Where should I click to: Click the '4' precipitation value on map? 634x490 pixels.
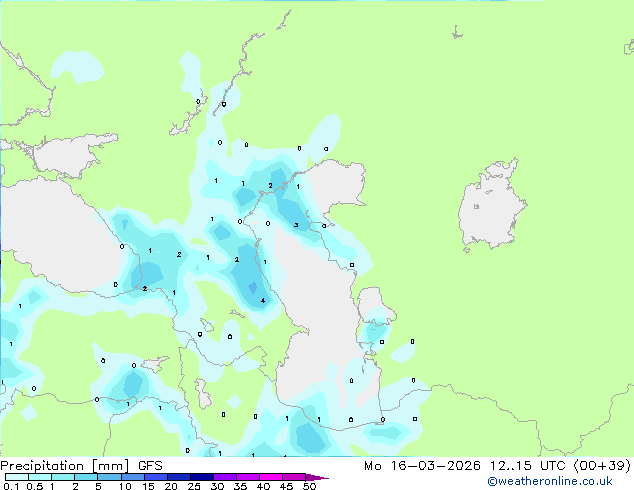pos(263,300)
